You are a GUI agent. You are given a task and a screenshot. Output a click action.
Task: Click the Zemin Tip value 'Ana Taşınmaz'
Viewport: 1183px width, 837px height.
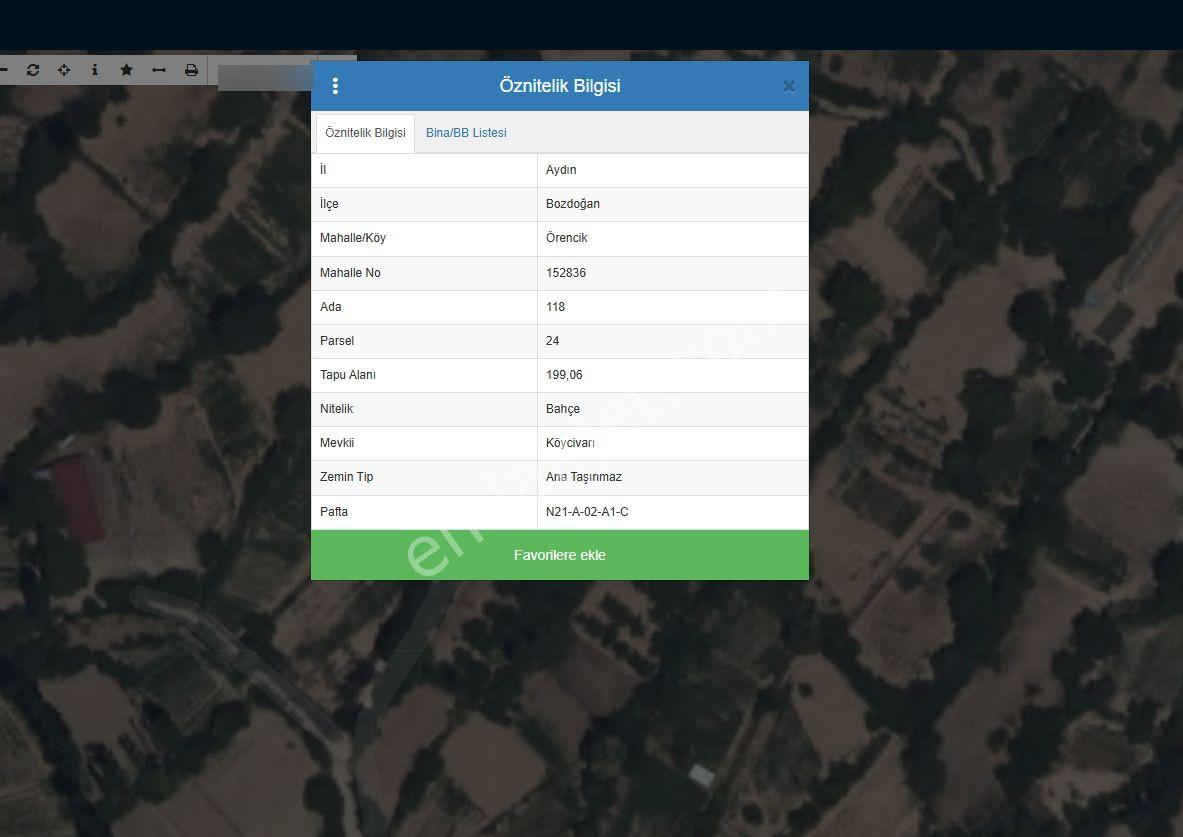pos(584,476)
